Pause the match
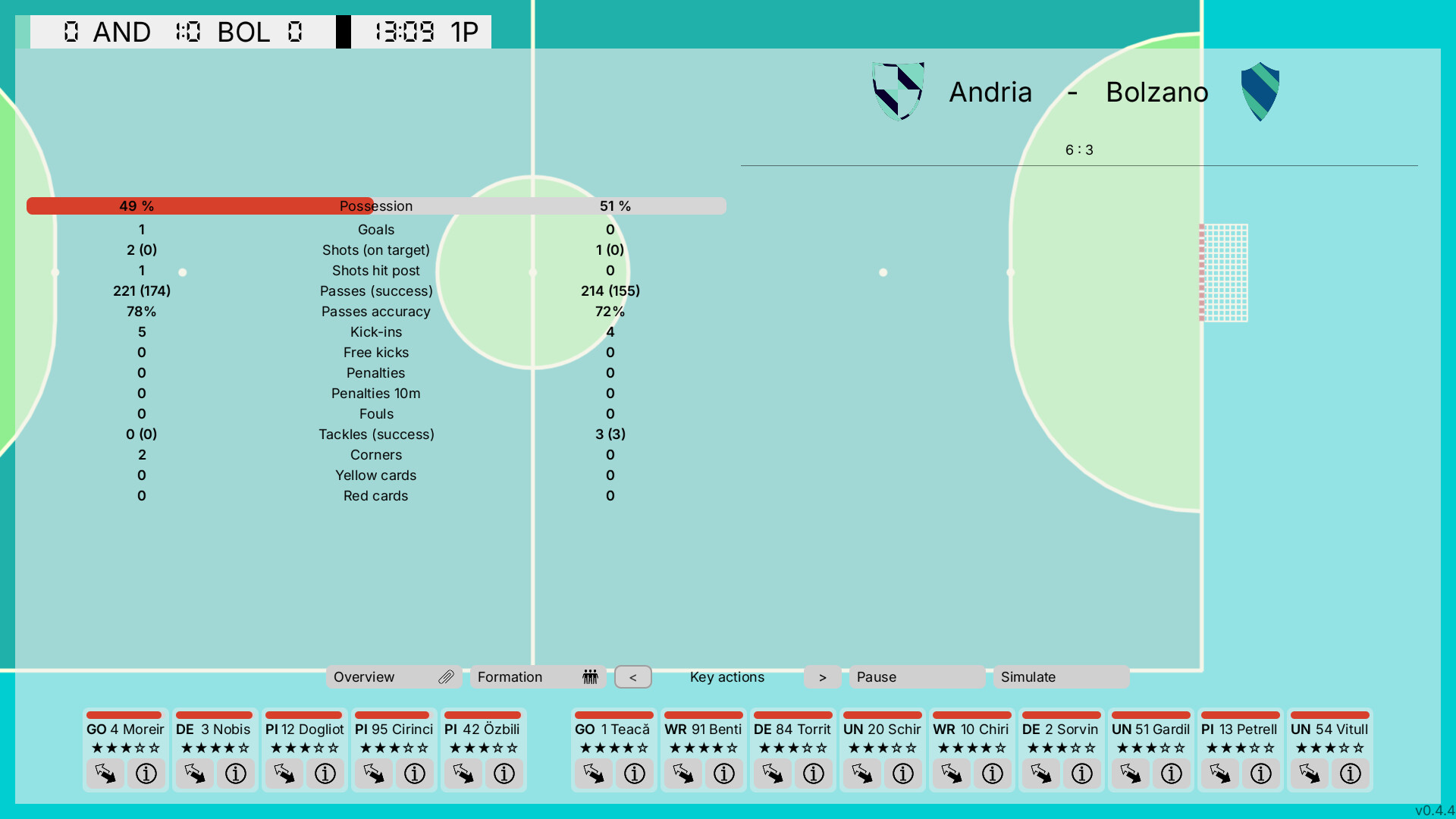Viewport: 1456px width, 819px height. click(x=916, y=677)
